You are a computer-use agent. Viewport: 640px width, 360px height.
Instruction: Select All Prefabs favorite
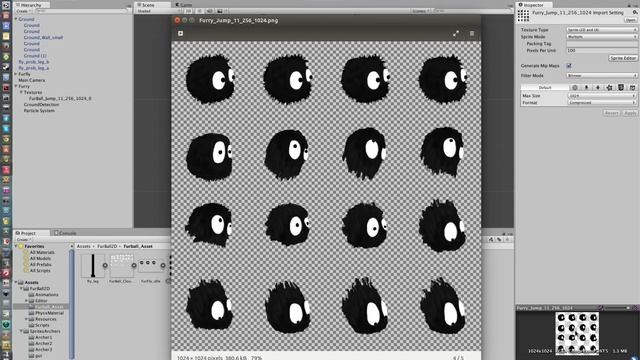pos(40,265)
